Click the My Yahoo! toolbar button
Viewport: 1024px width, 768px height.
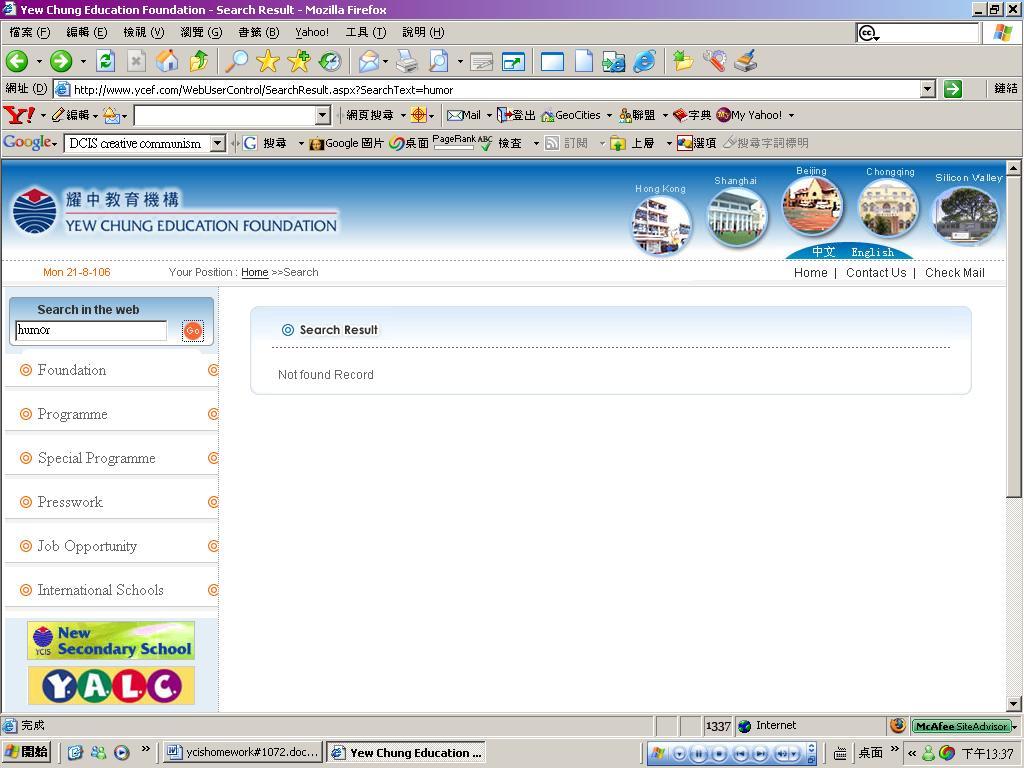pos(749,115)
